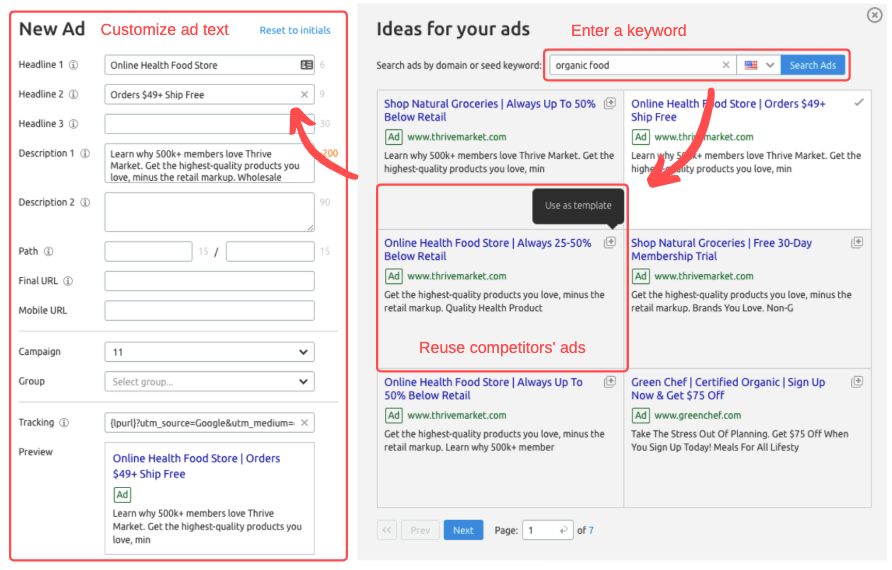Click www.greenchef.com display URL
Image resolution: width=892 pixels, height=570 pixels.
(x=697, y=415)
